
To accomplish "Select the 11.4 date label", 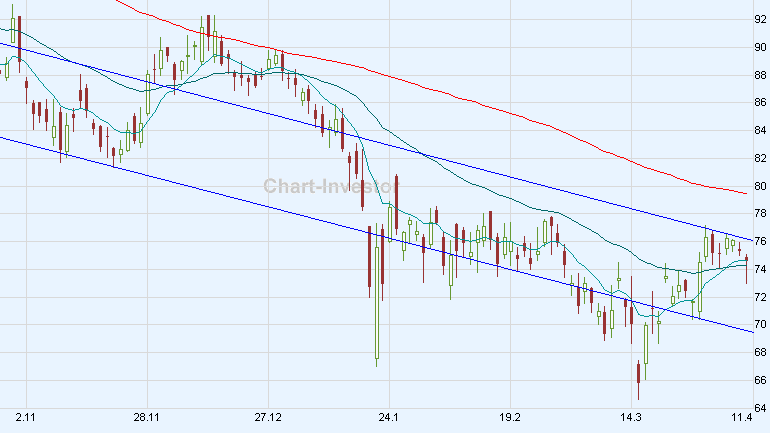I will [740, 416].
